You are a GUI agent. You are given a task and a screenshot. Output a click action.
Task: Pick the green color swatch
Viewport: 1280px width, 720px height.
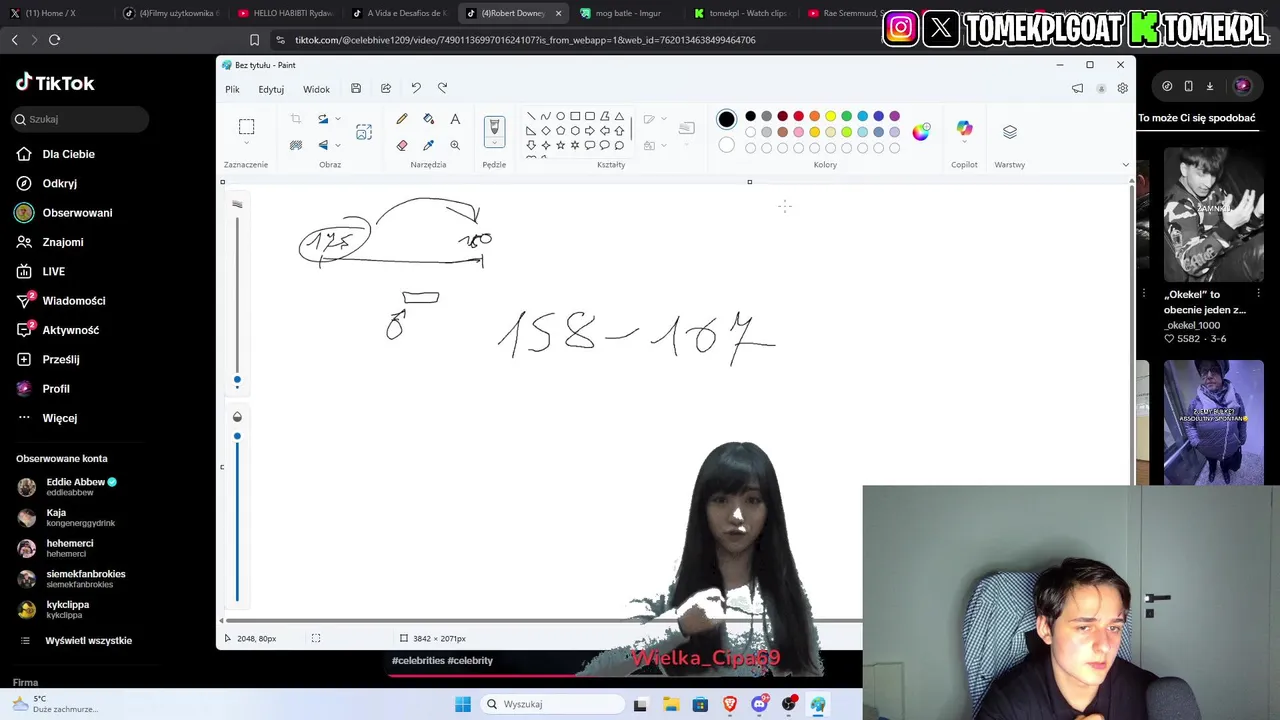point(846,116)
